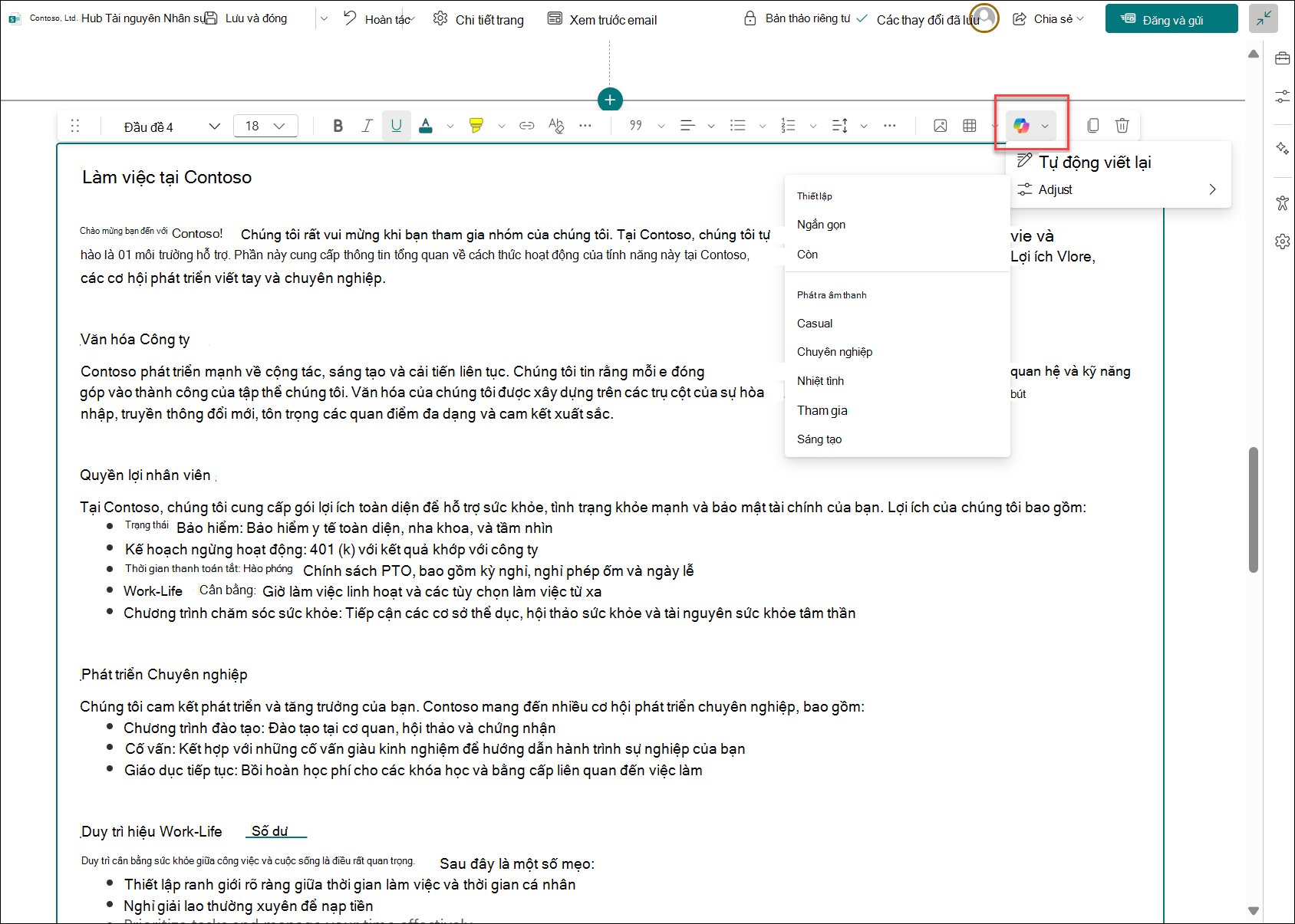Viewport: 1295px width, 924px height.
Task: Open more text formatting options after clear formatting
Action: 585,126
